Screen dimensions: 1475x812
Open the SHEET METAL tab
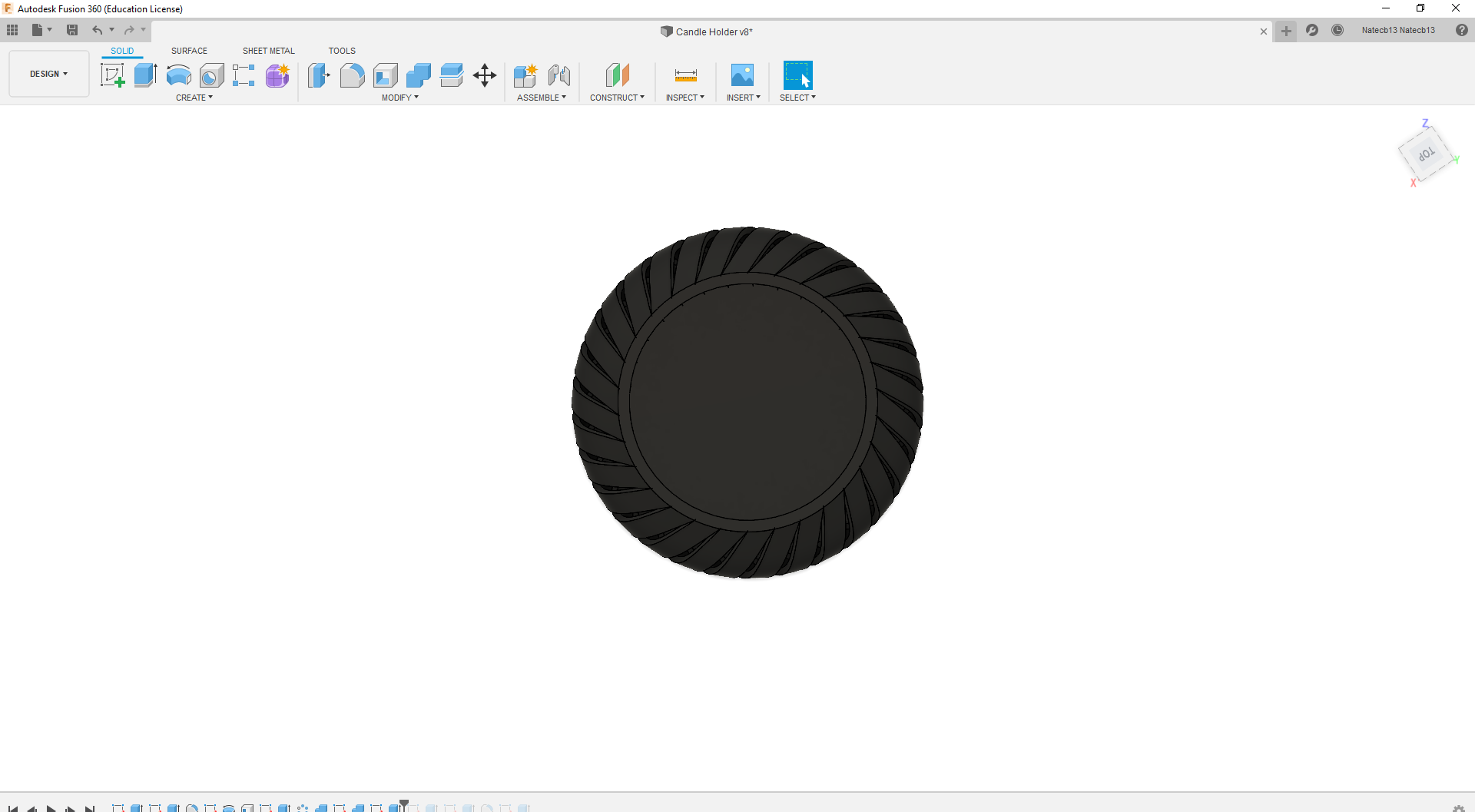[268, 51]
